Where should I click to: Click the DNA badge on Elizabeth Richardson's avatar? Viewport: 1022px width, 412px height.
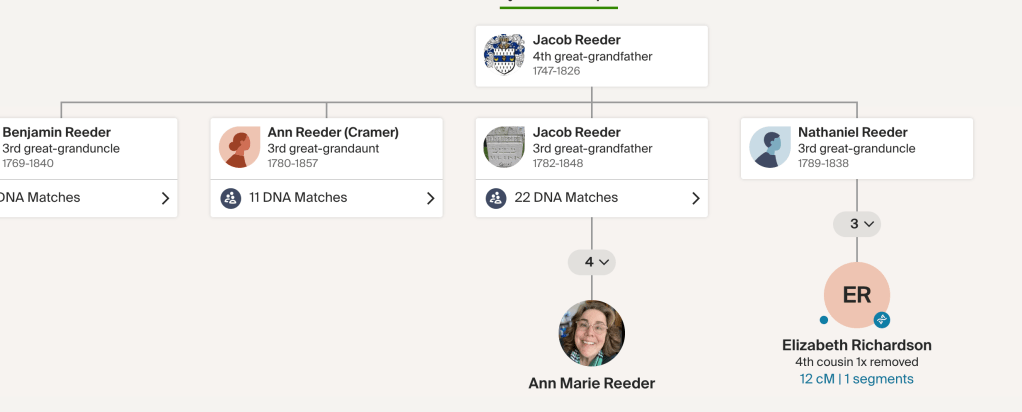click(x=882, y=320)
